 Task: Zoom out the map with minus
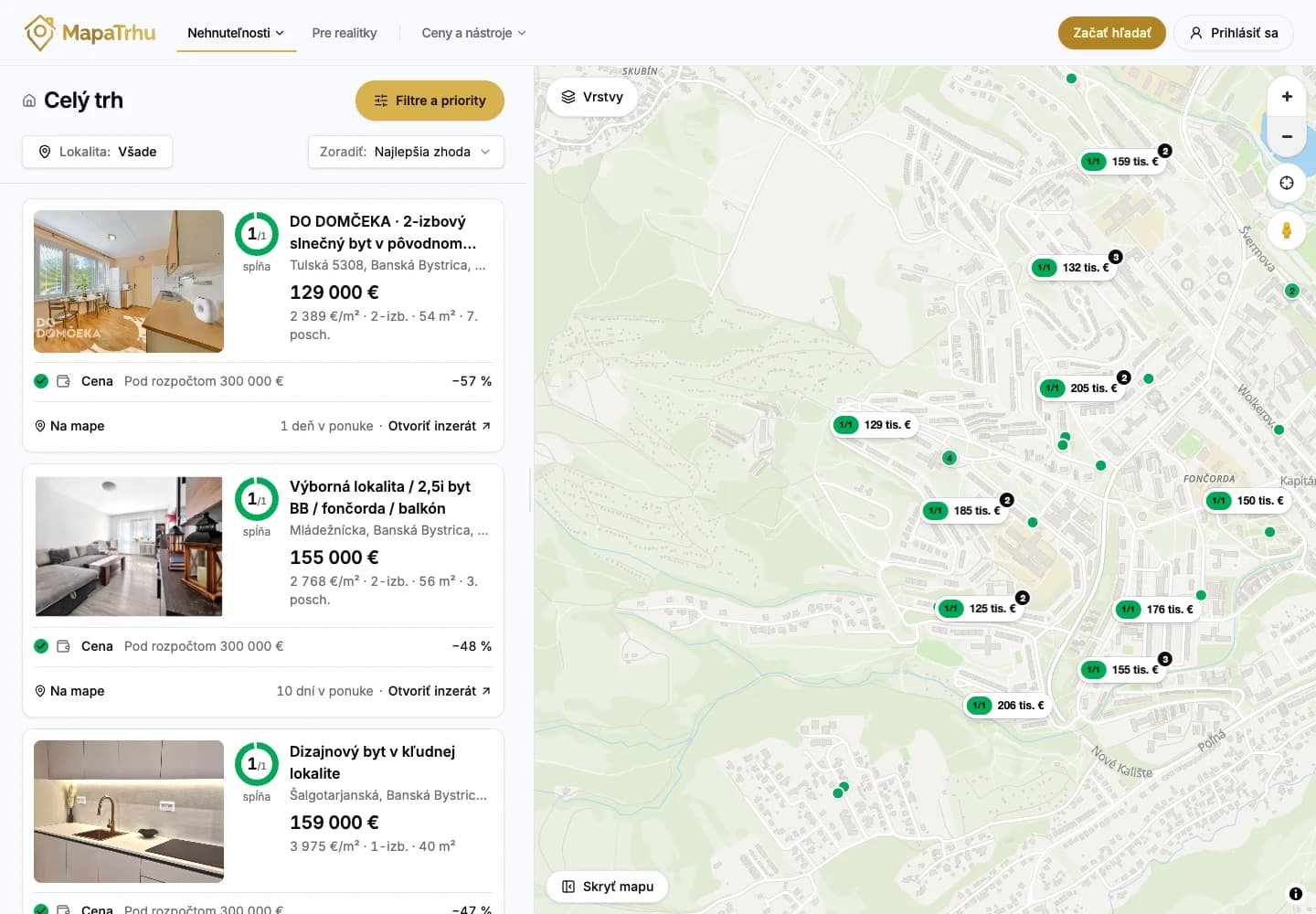point(1287,136)
